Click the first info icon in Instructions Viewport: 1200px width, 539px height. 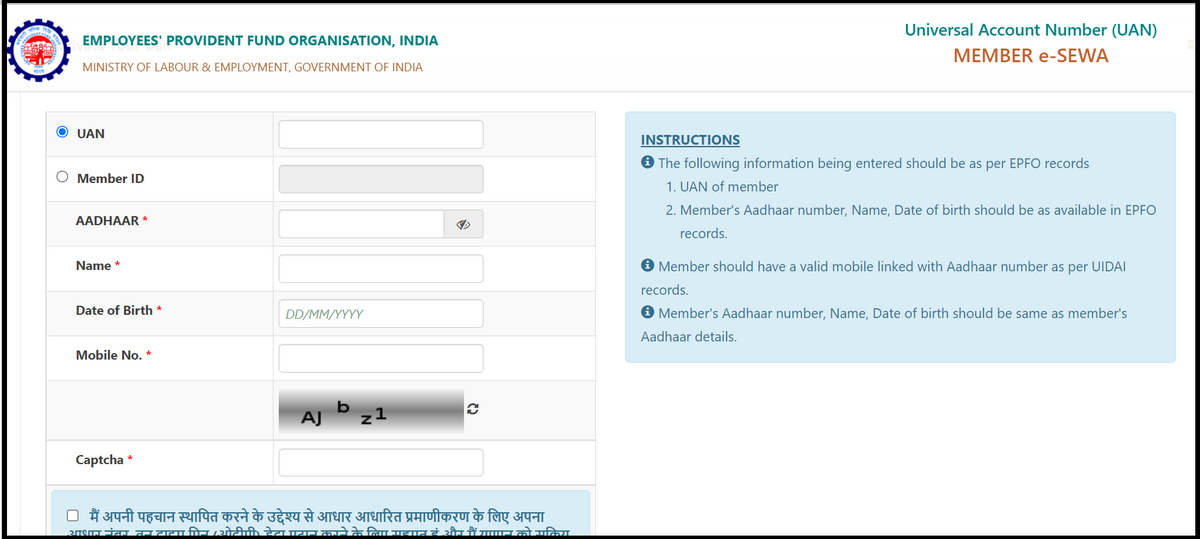click(647, 163)
